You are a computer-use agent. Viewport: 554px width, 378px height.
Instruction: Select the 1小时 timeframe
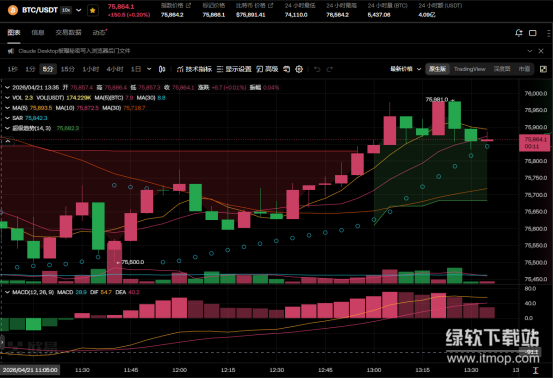point(91,69)
